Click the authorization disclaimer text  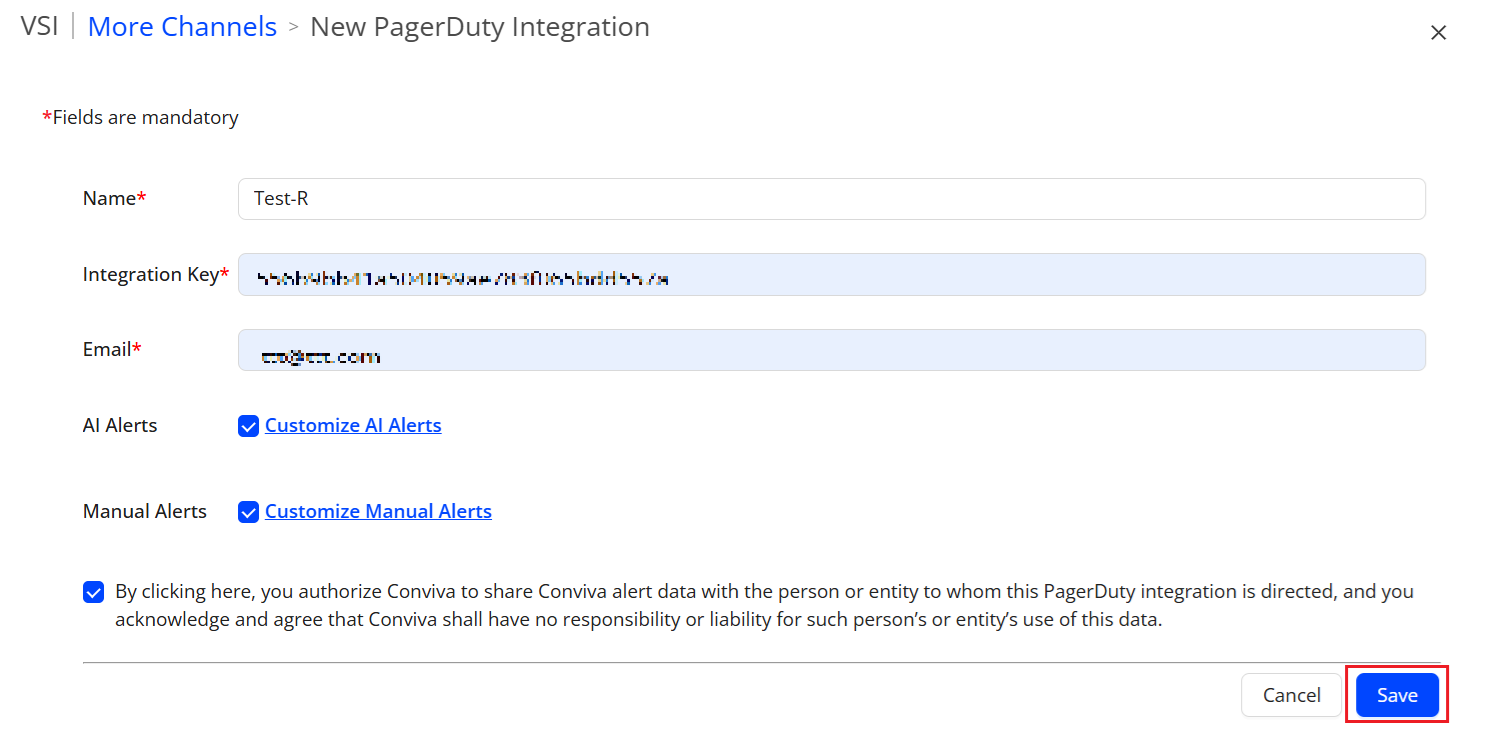point(764,605)
